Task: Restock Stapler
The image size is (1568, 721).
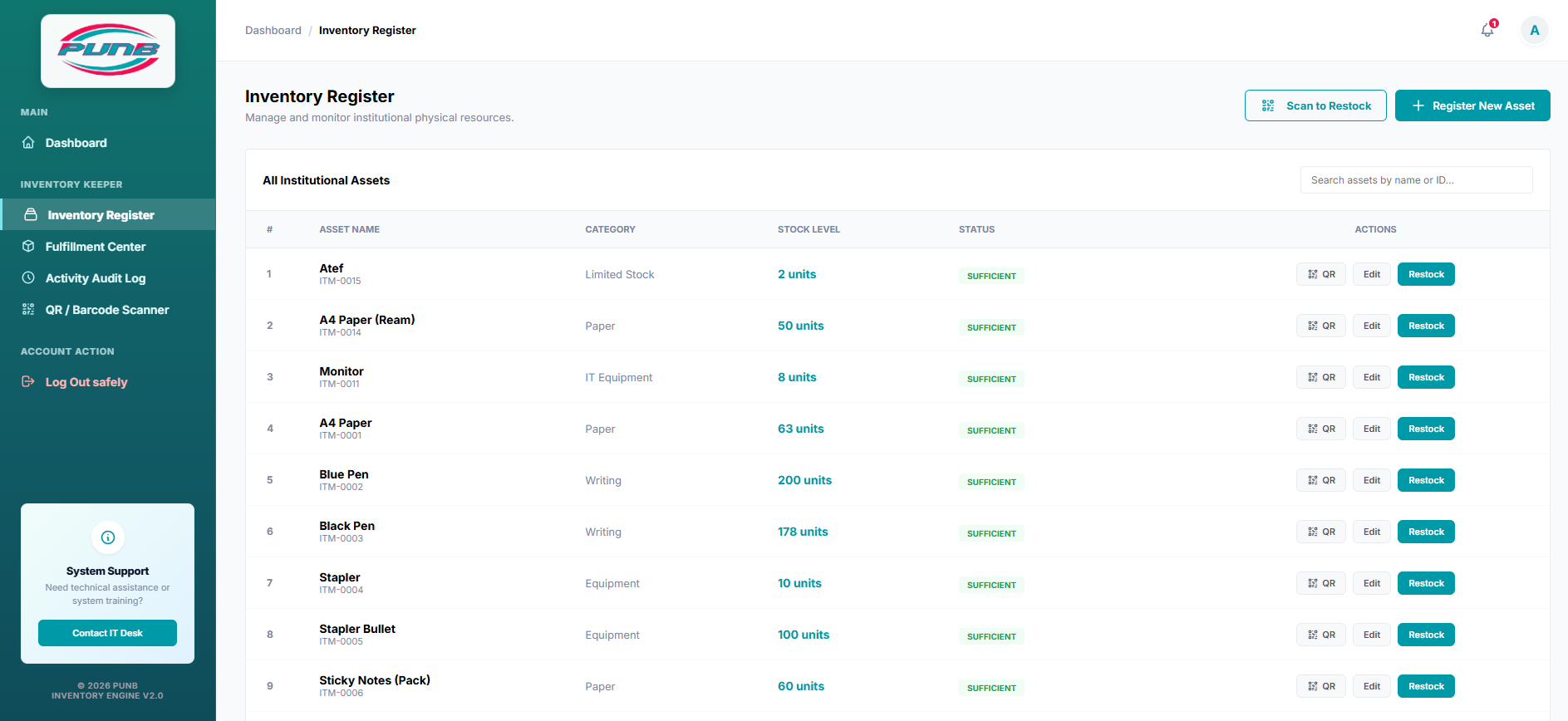Action: pos(1426,583)
